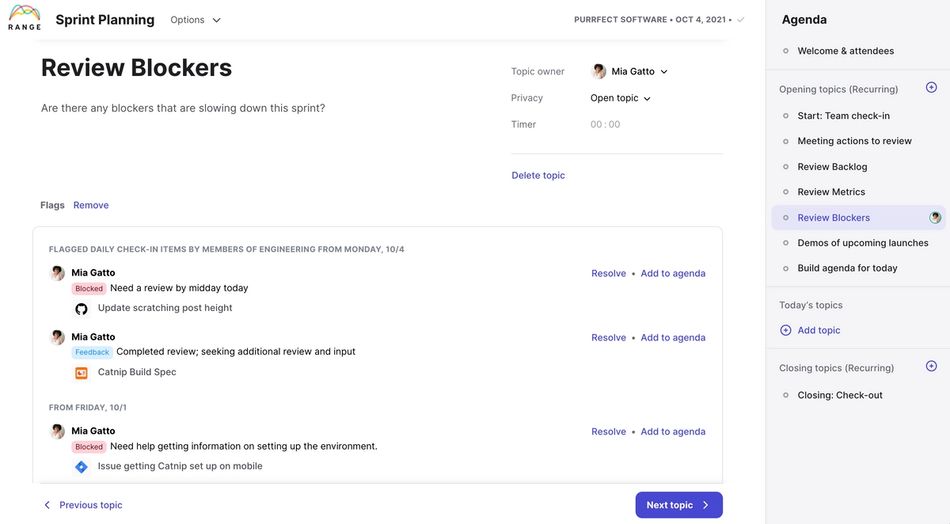Click the Next topic button
The image size is (950, 524).
tap(678, 505)
